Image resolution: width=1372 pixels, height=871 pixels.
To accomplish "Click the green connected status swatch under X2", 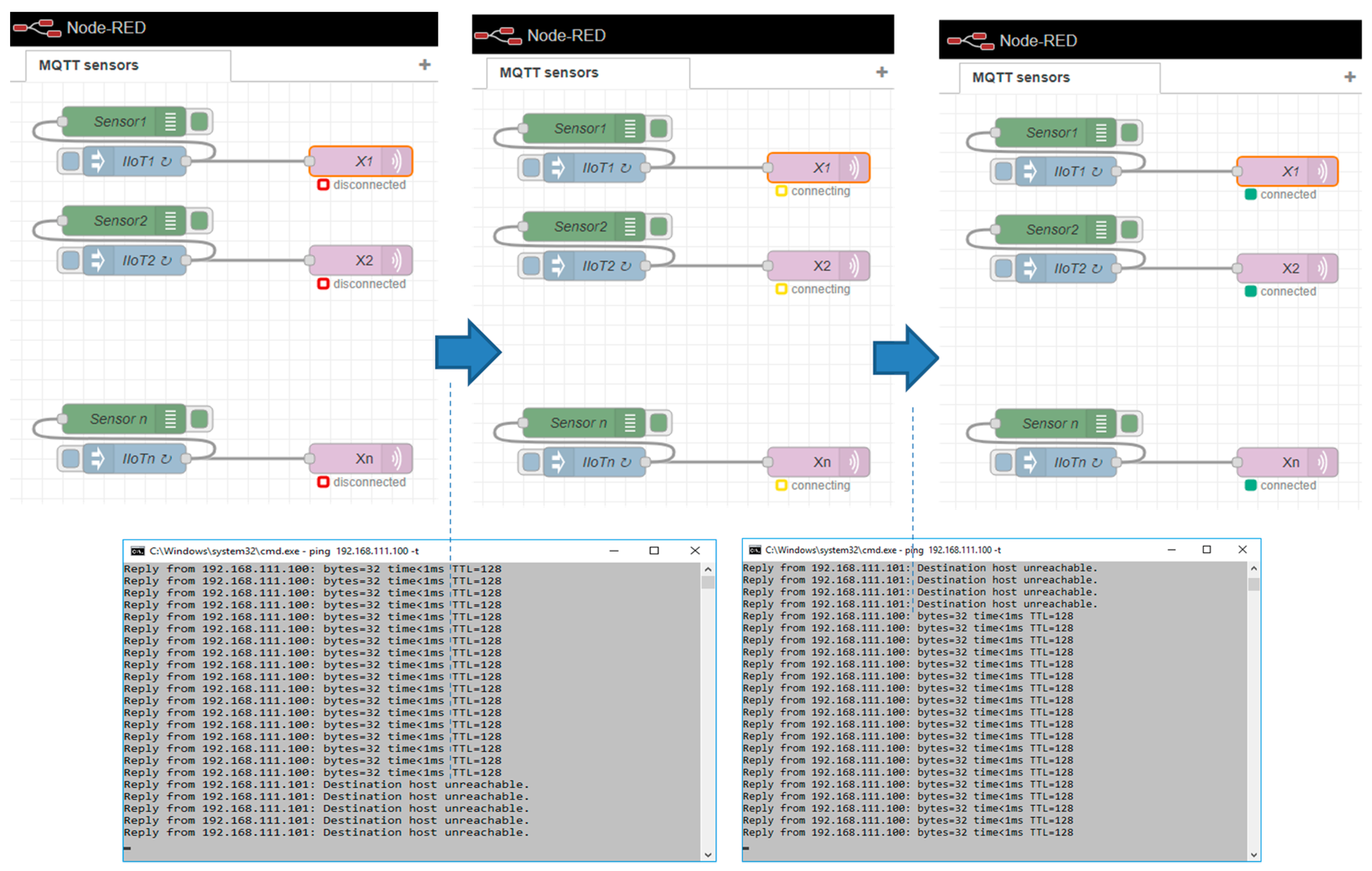I will pyautogui.click(x=1251, y=292).
